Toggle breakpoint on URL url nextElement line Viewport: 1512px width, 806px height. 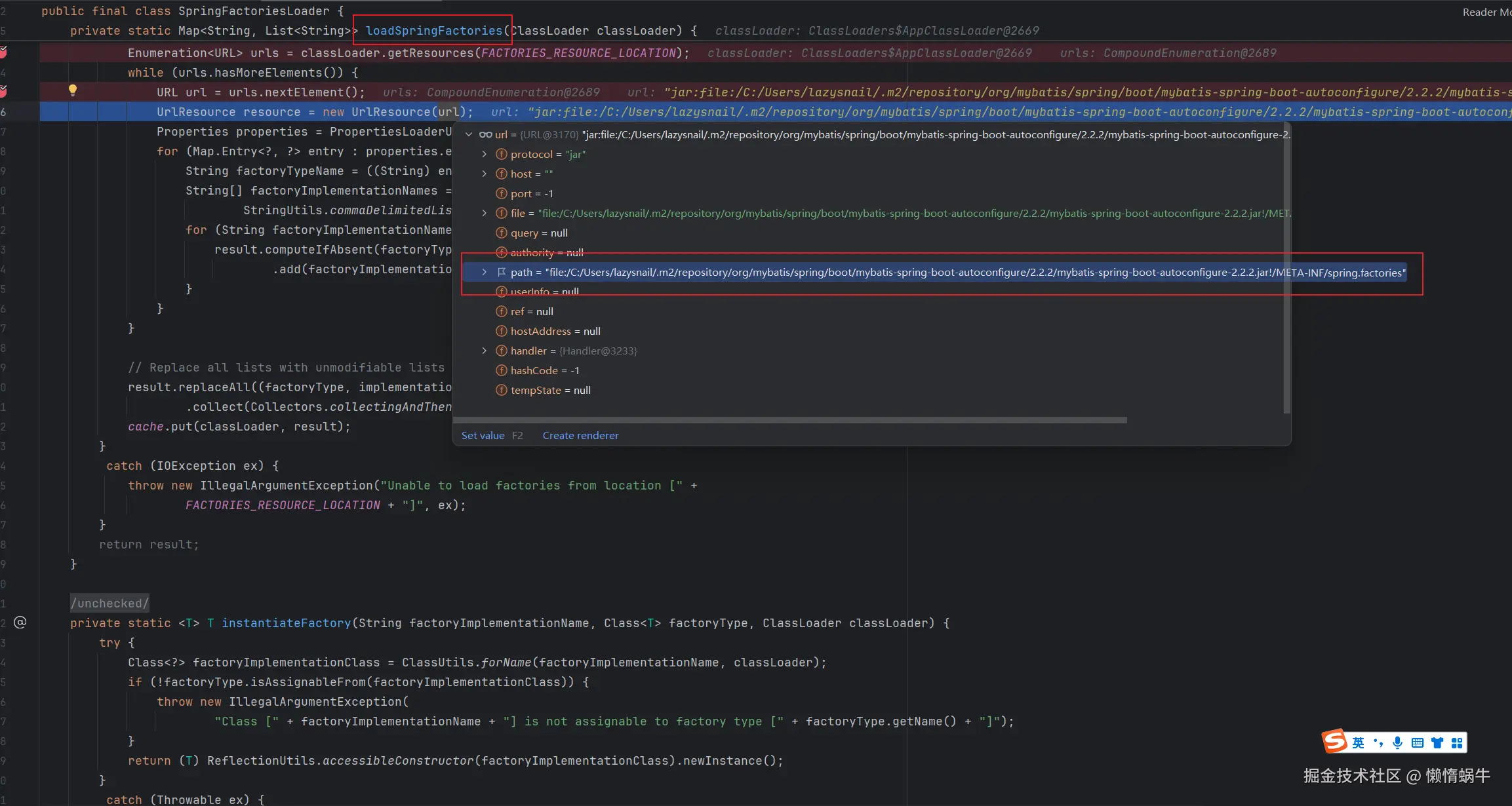(x=3, y=91)
